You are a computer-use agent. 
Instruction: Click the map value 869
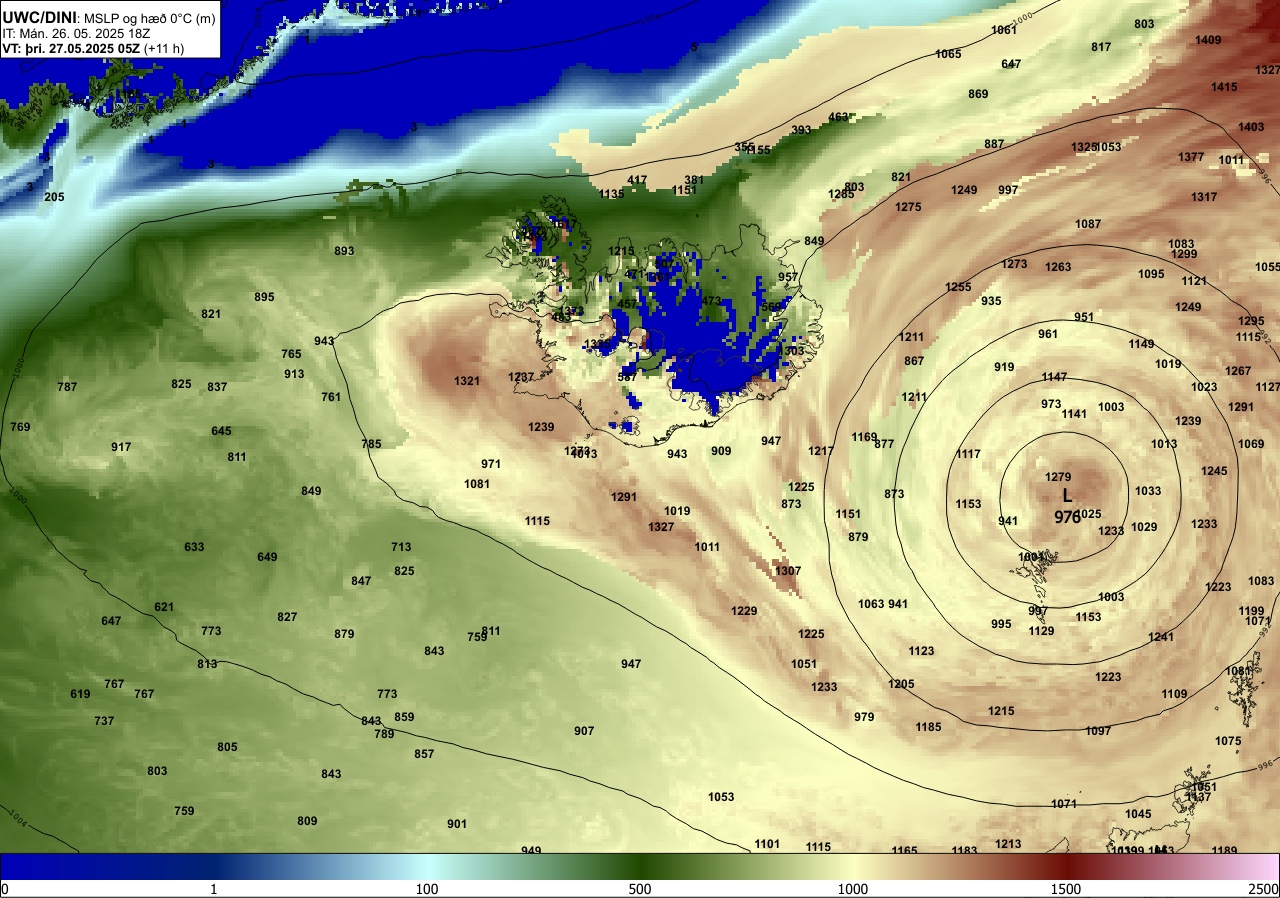[x=978, y=94]
